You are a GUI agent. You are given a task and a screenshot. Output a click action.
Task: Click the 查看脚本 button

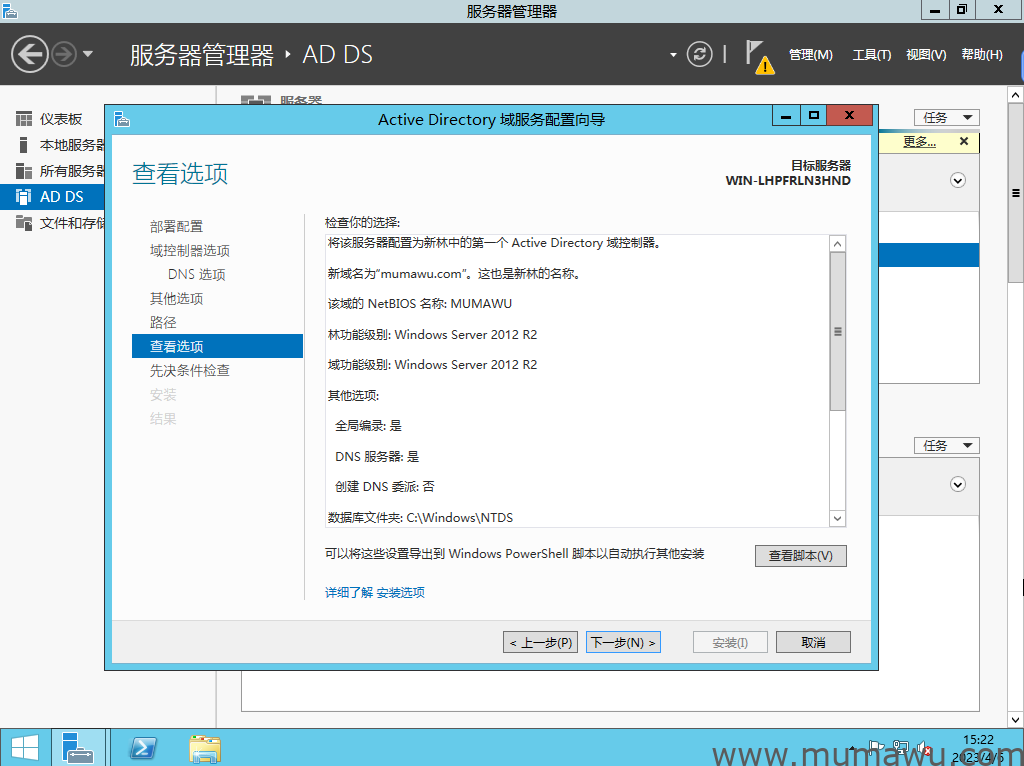(x=800, y=556)
